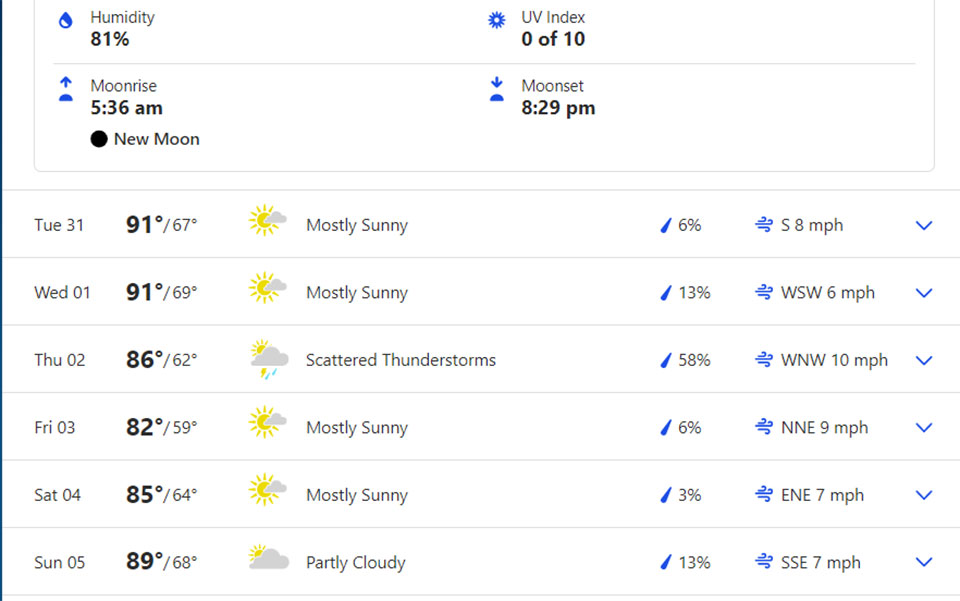Expand the Tue 31 forecast details
The width and height of the screenshot is (960, 601).
[924, 225]
